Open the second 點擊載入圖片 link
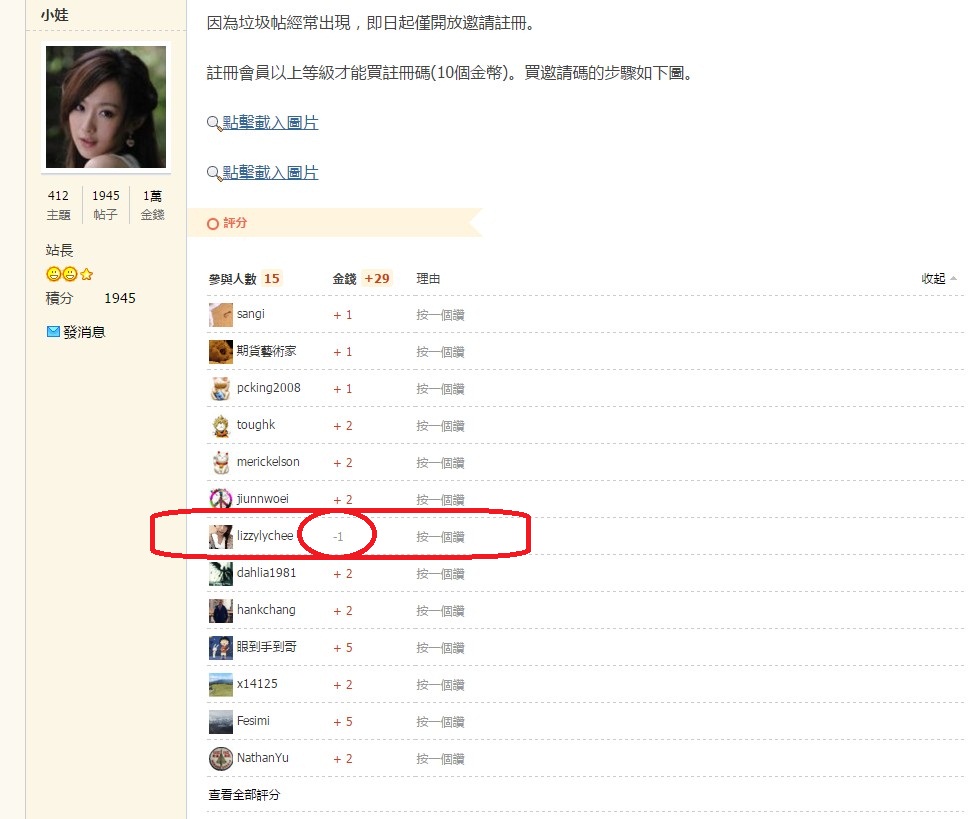Viewport: 977px width, 819px height. 270,172
